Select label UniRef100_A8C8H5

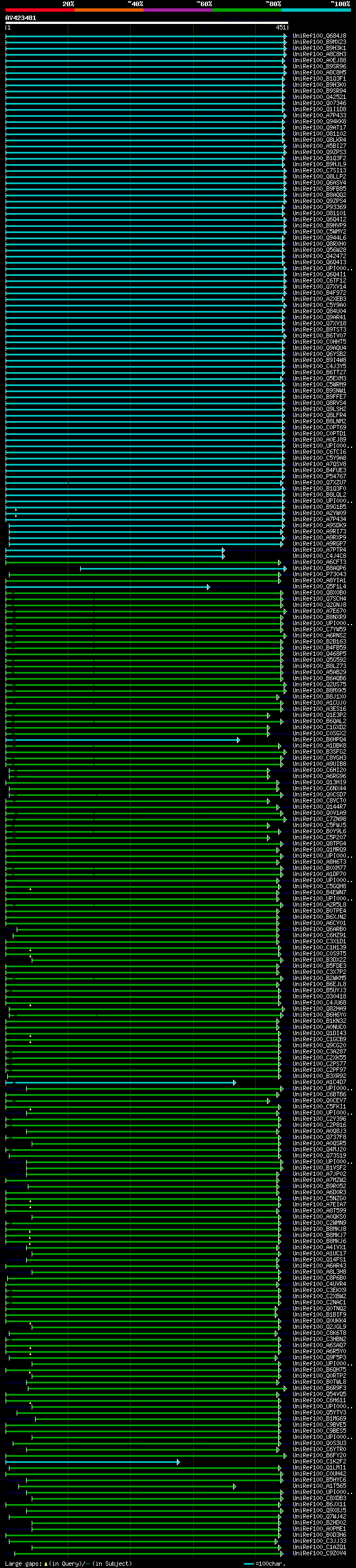pyautogui.click(x=319, y=72)
